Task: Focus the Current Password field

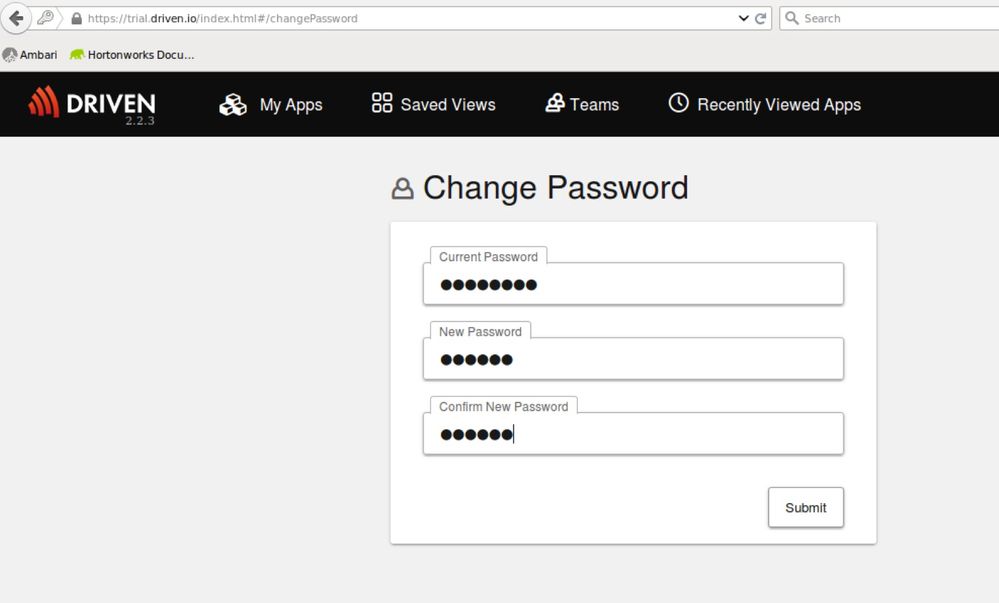Action: pos(633,284)
